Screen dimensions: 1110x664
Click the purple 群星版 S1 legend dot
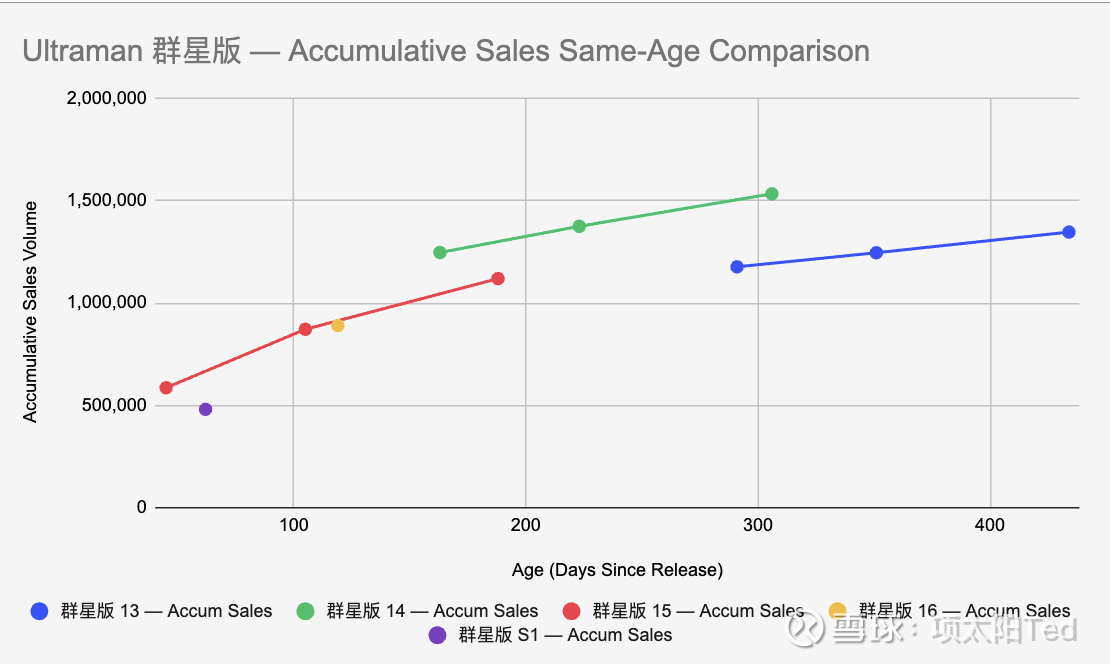pos(437,635)
